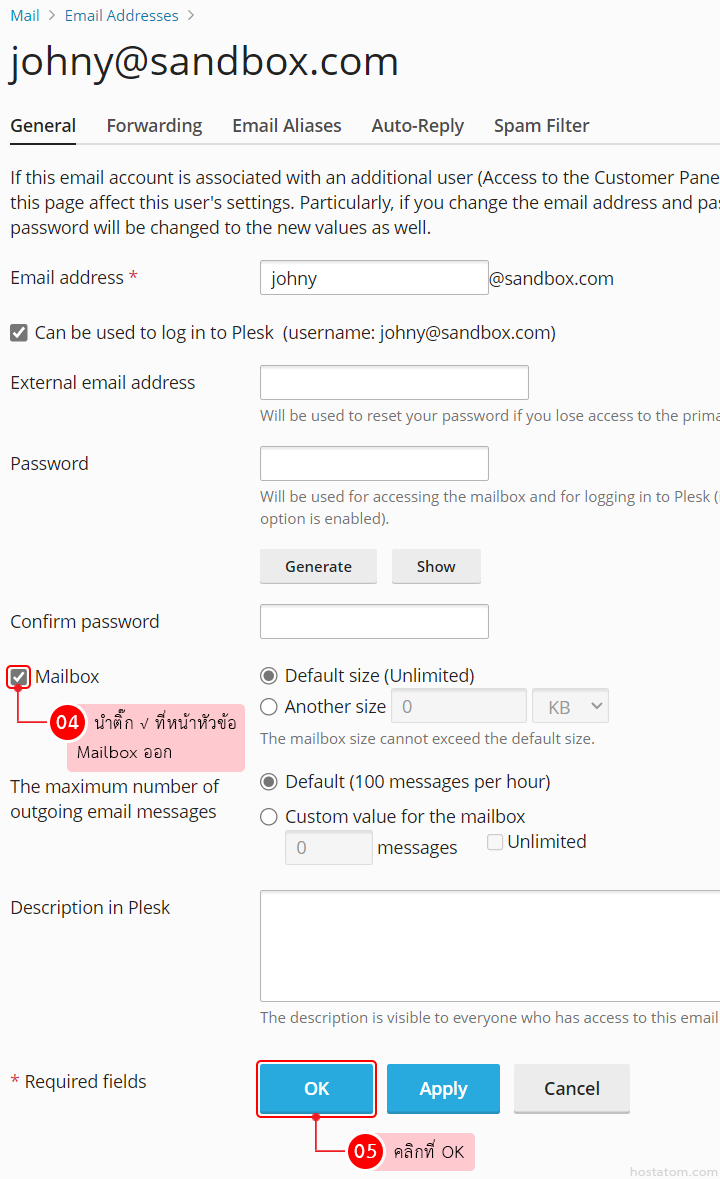Choose the Another size radio option
The width and height of the screenshot is (720, 1179).
pyautogui.click(x=269, y=707)
